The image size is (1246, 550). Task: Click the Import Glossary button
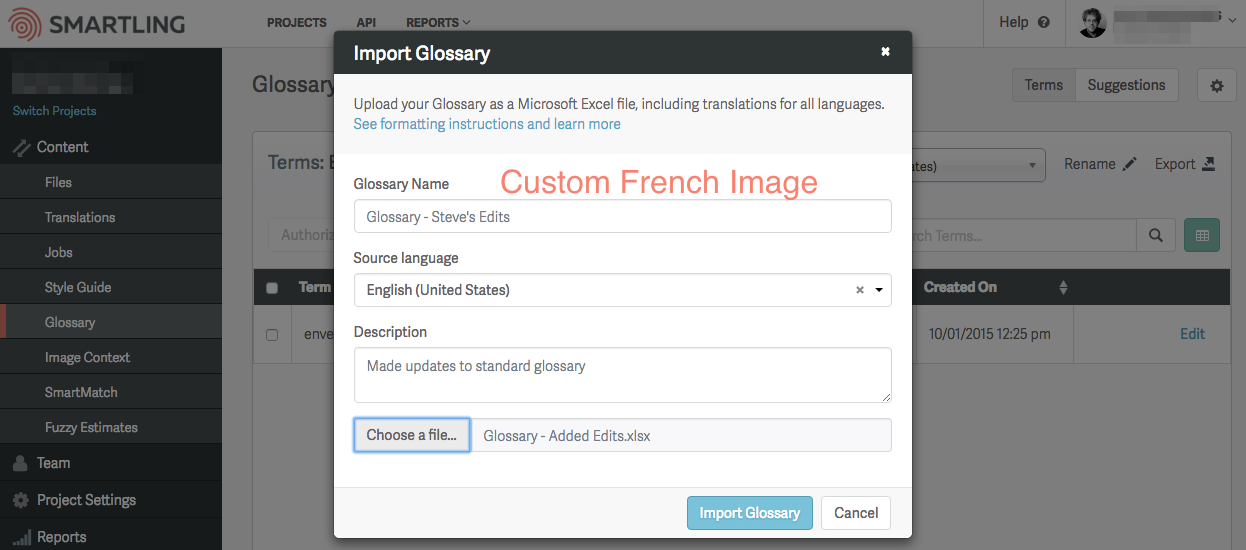tap(750, 513)
